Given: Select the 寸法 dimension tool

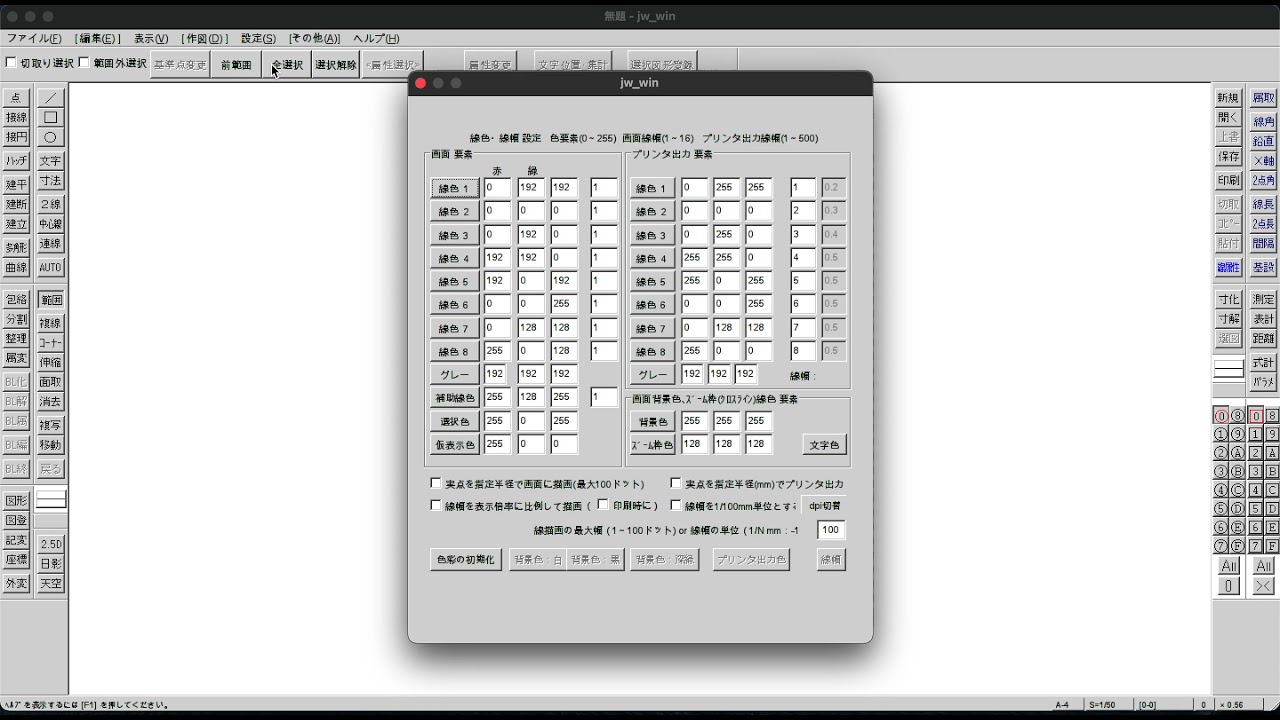Looking at the screenshot, I should [50, 181].
